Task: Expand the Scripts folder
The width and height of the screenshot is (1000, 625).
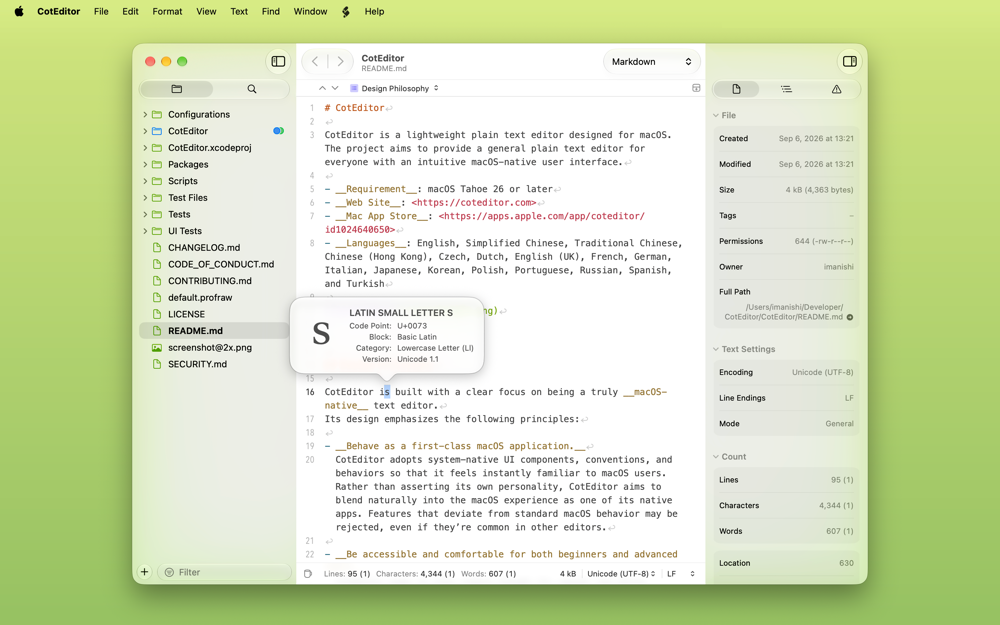Action: (145, 180)
